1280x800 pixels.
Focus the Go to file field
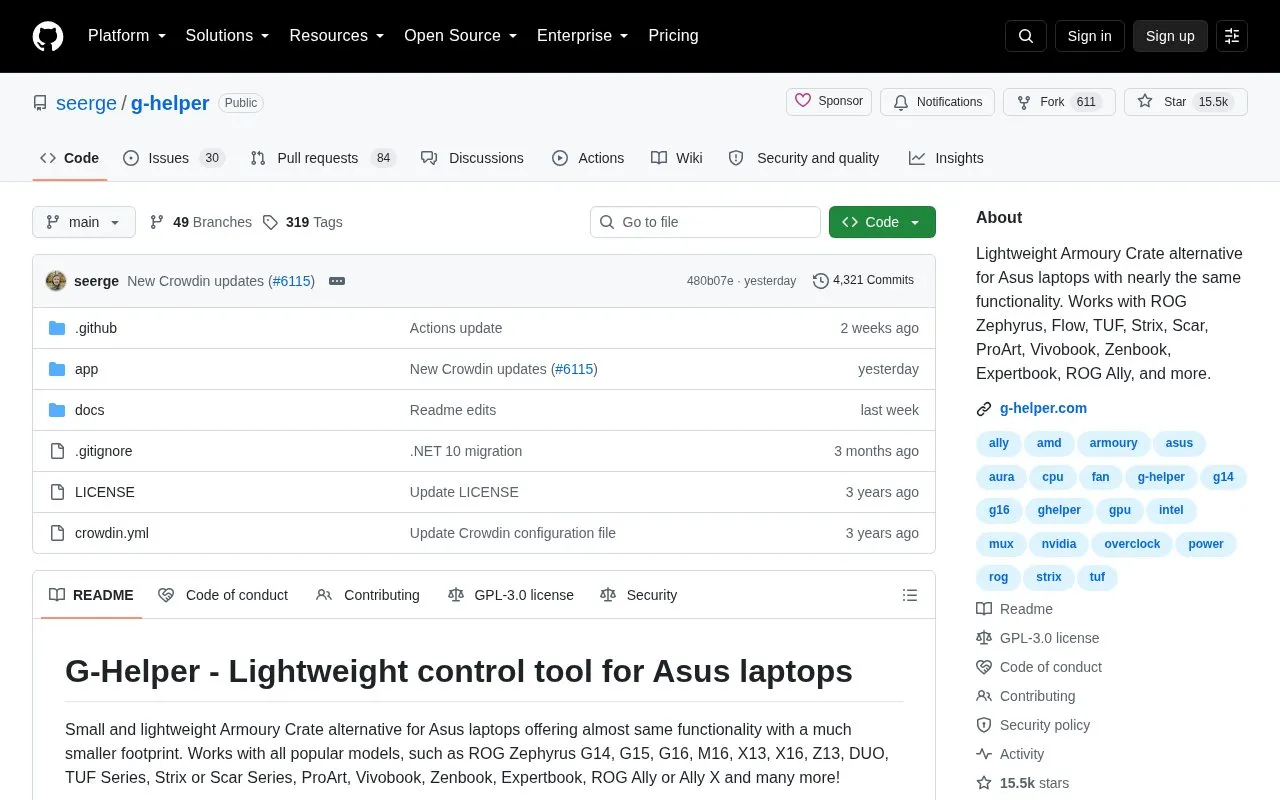705,222
